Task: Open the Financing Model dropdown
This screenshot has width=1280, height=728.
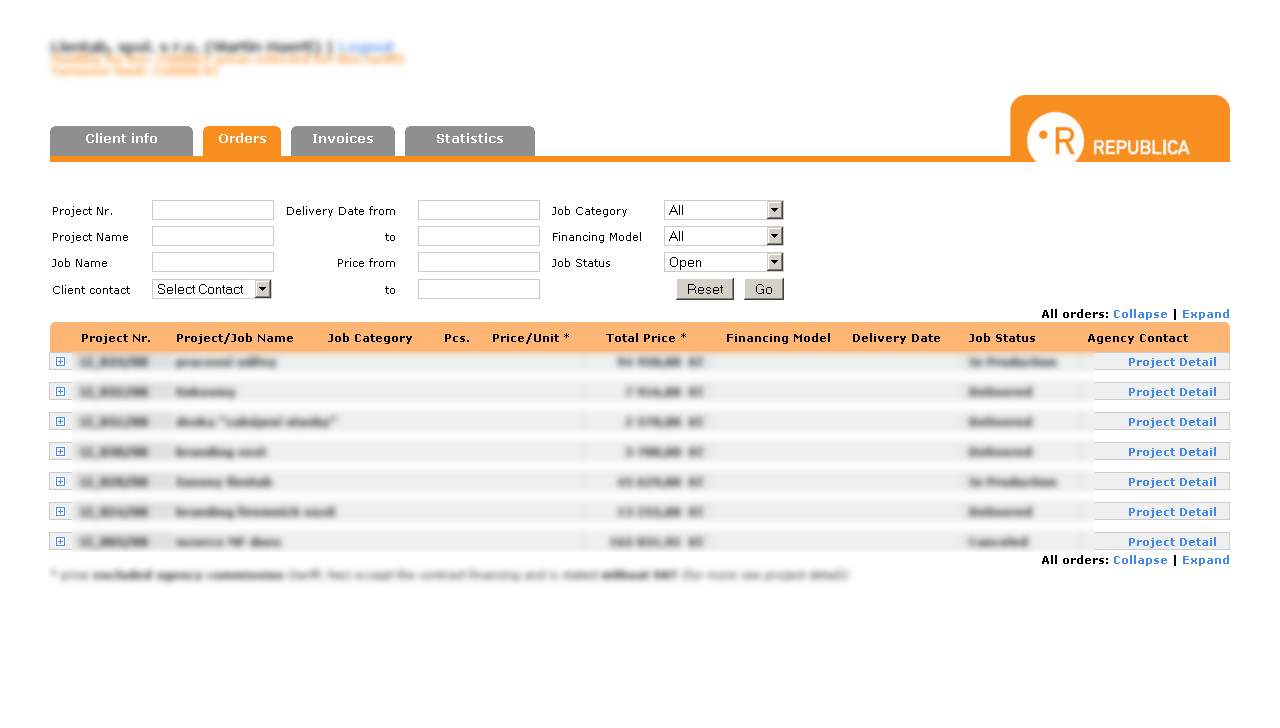Action: tap(723, 237)
